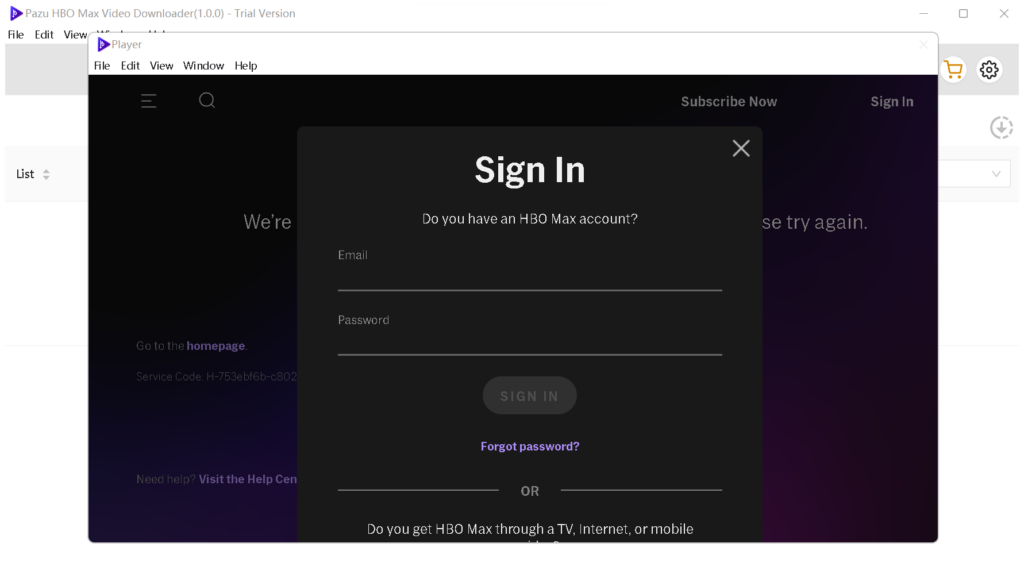1024x574 pixels.
Task: Open the hamburger navigation menu icon
Action: click(x=148, y=101)
